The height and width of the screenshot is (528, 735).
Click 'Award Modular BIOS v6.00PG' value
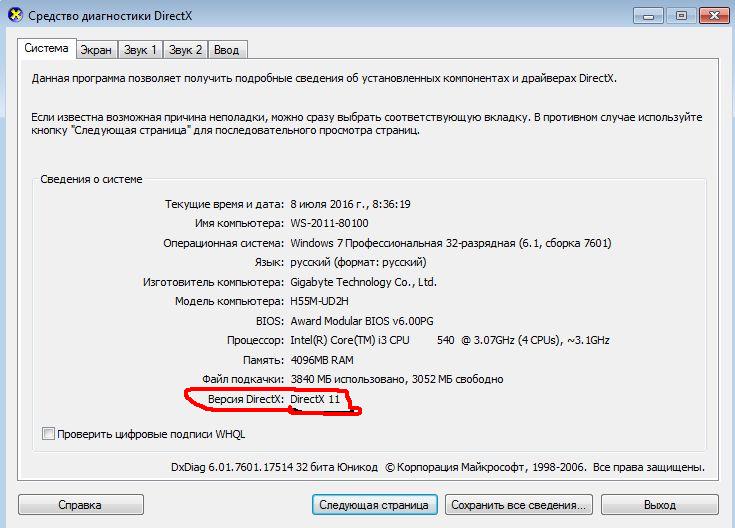pos(361,321)
